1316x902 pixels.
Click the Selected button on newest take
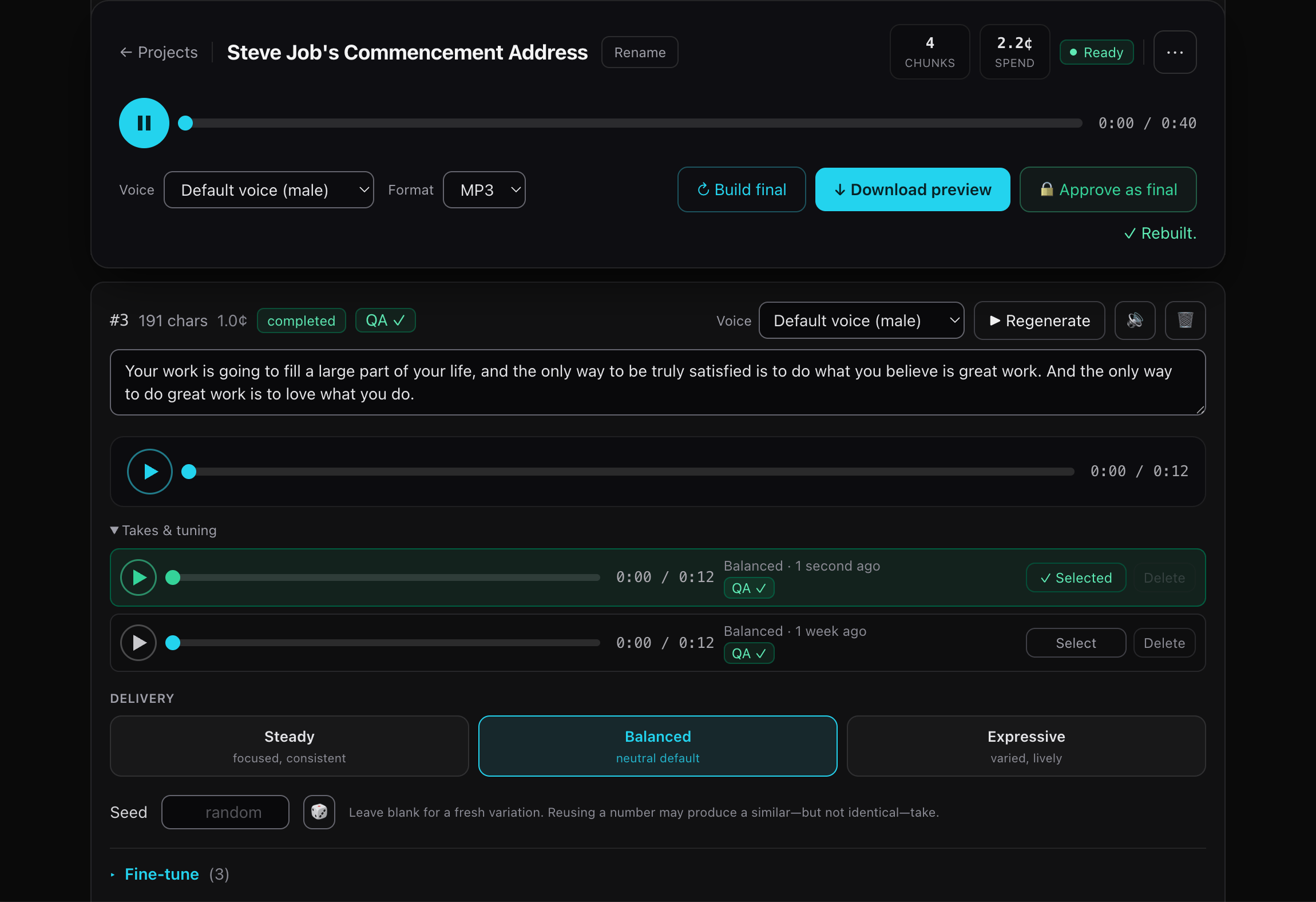tap(1076, 577)
